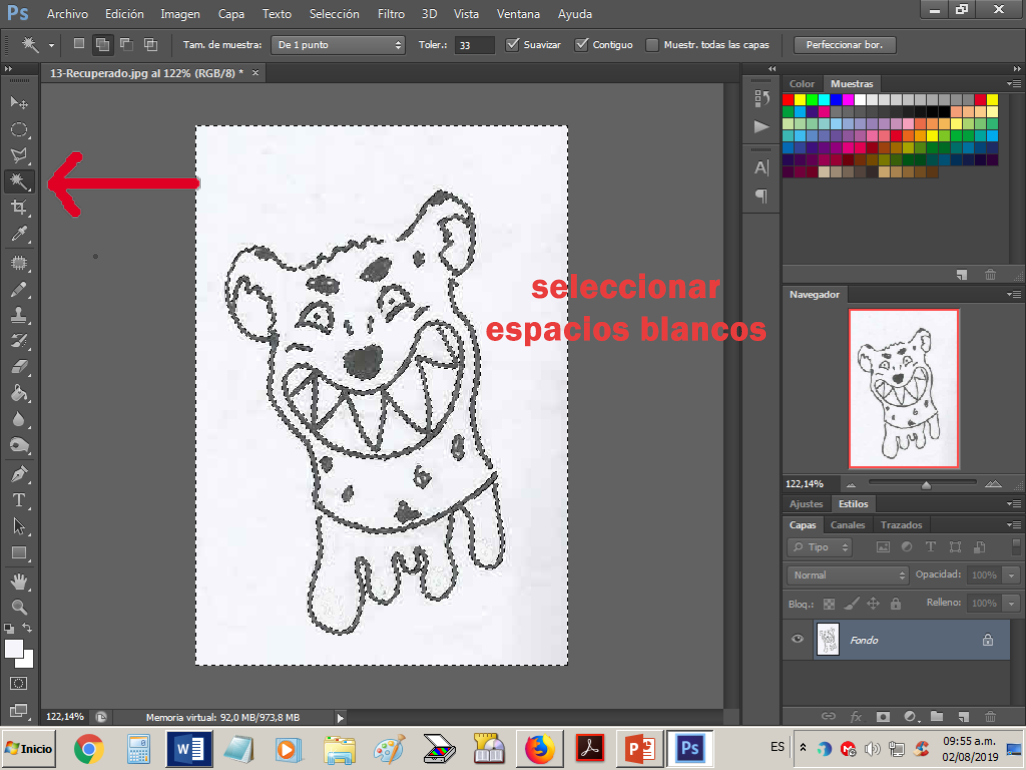Toggle the Suavizar checkbox
This screenshot has height=770, width=1026.
tap(513, 44)
